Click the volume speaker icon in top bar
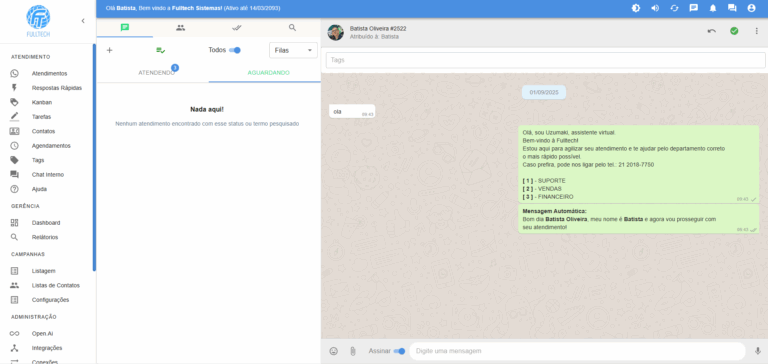 655,8
